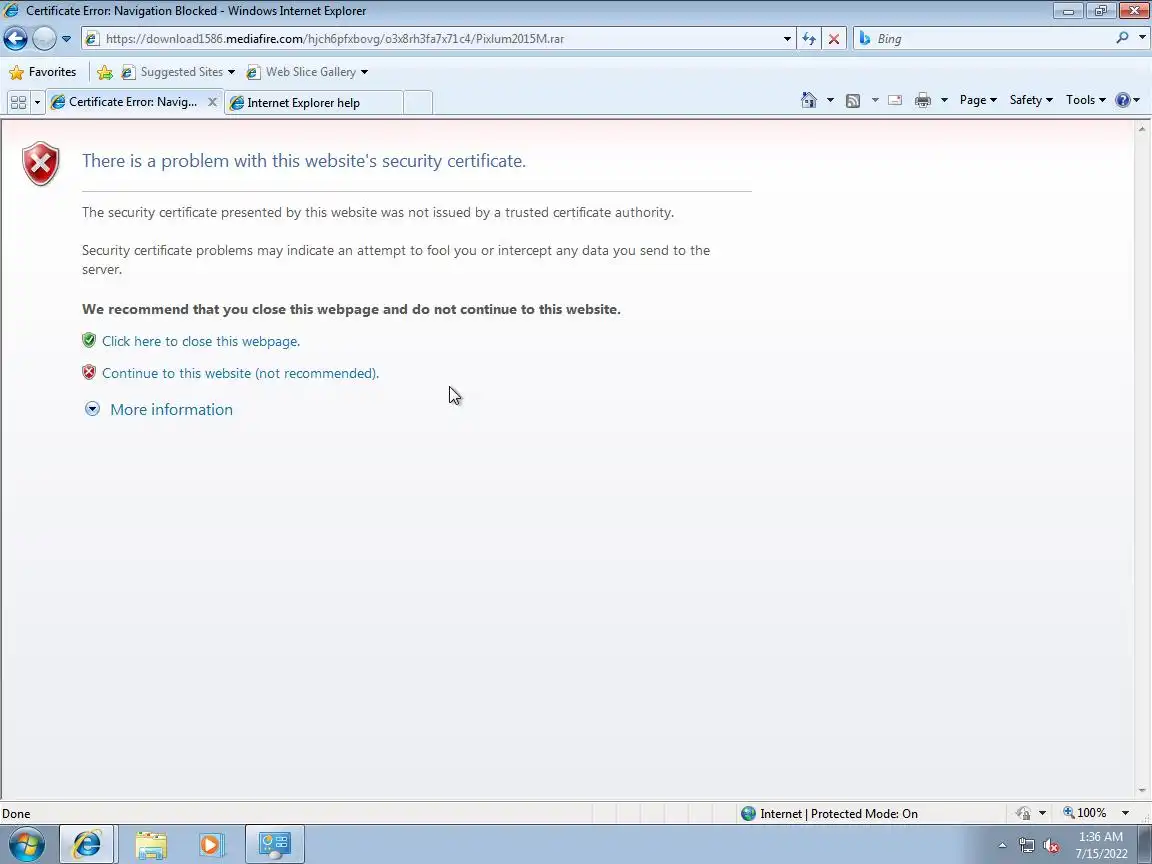
Task: Click the Refresh page button
Action: tap(809, 39)
